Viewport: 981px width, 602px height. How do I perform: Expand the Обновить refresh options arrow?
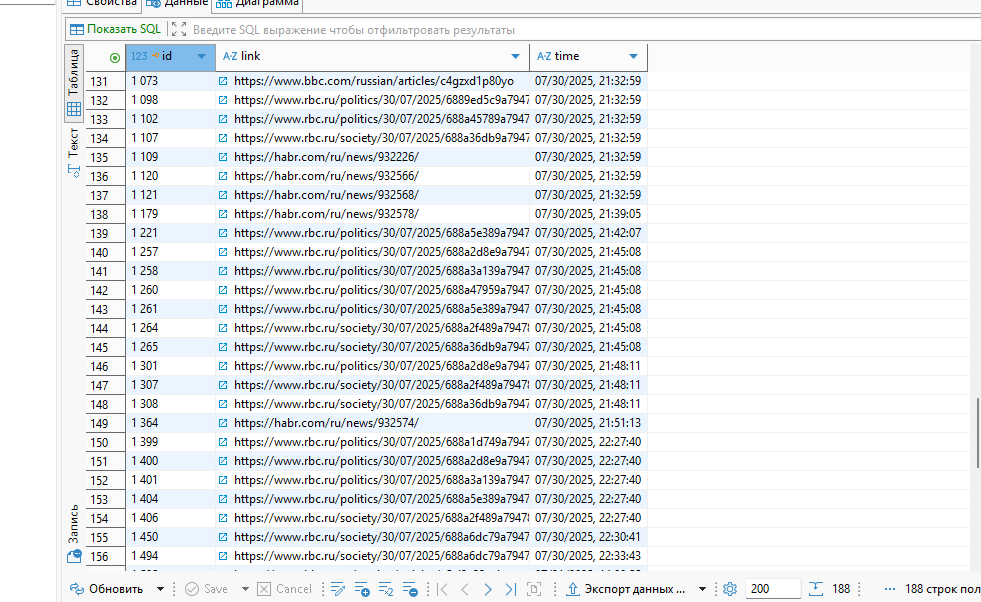[160, 589]
